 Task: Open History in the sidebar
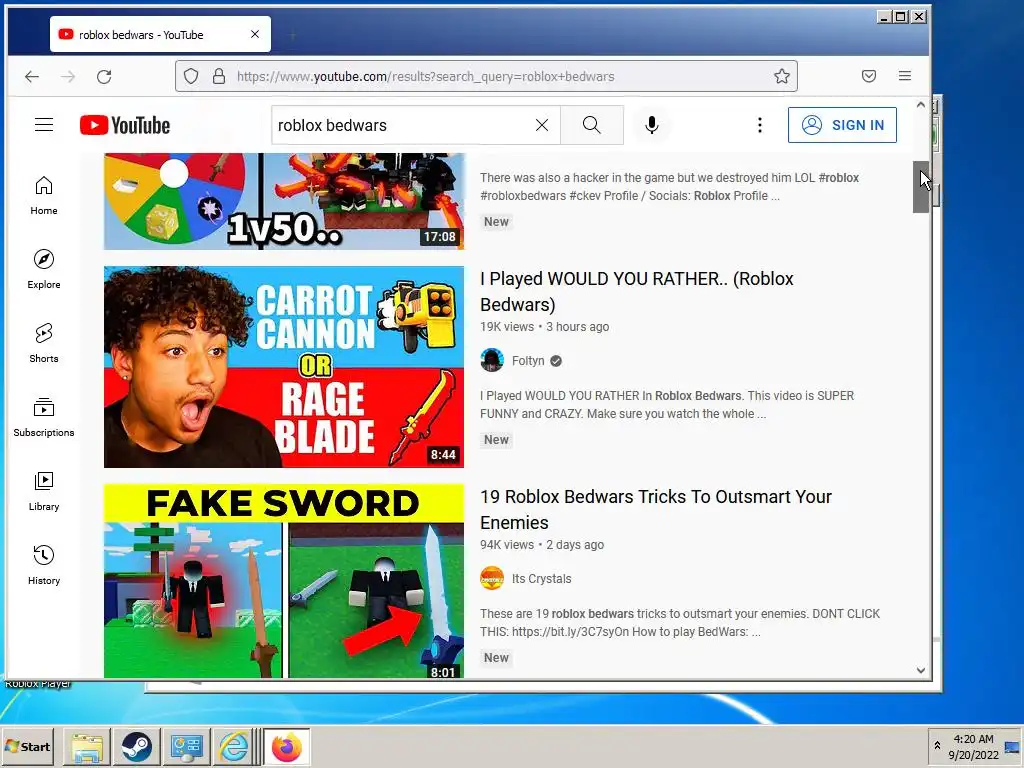pyautogui.click(x=44, y=565)
